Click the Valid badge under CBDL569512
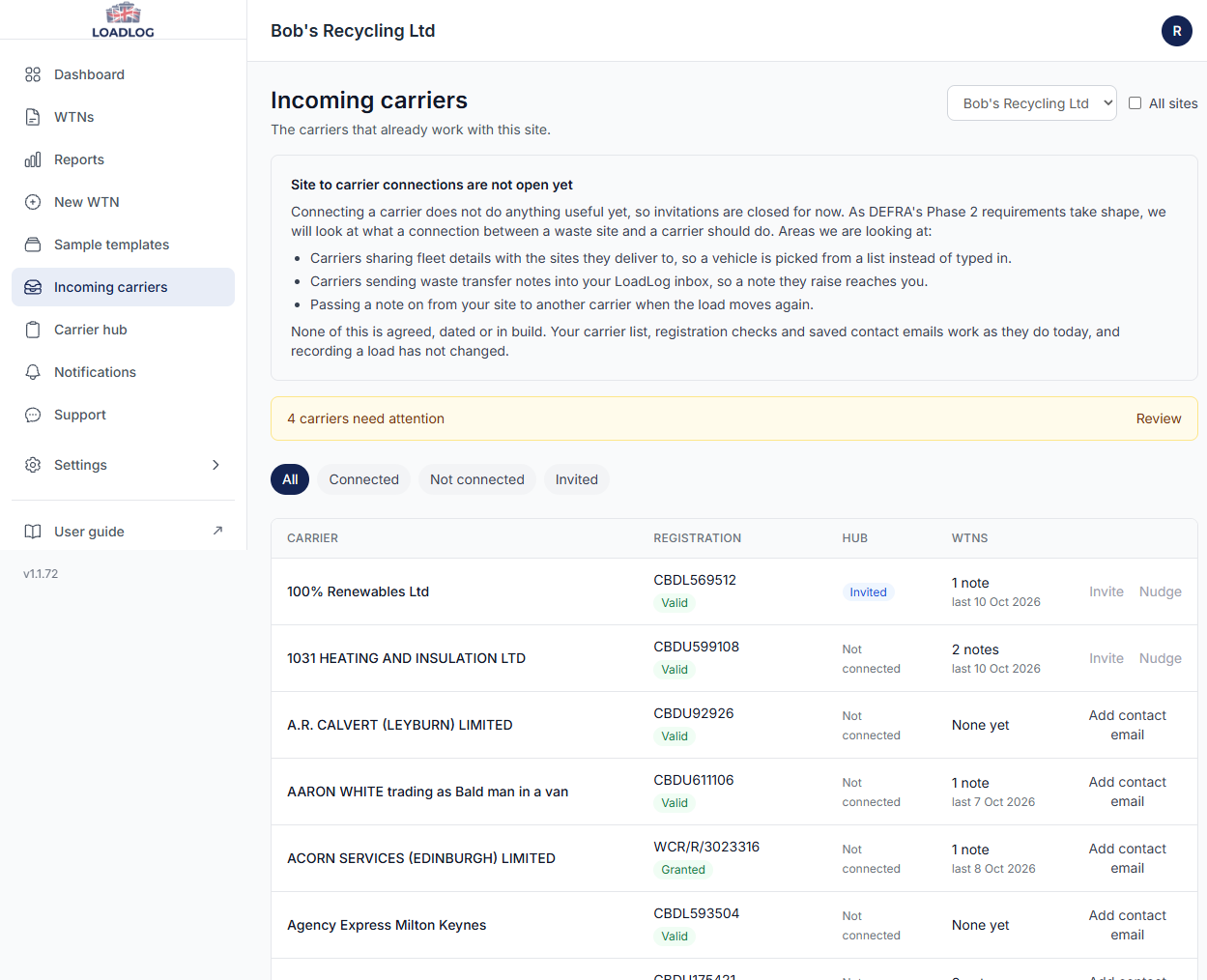 click(x=675, y=603)
